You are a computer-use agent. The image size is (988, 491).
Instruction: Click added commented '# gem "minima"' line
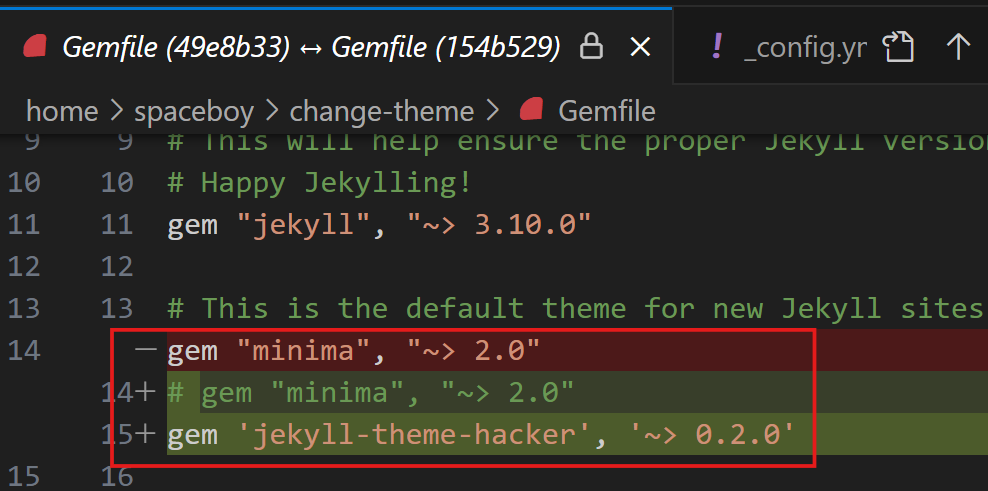pyautogui.click(x=371, y=393)
